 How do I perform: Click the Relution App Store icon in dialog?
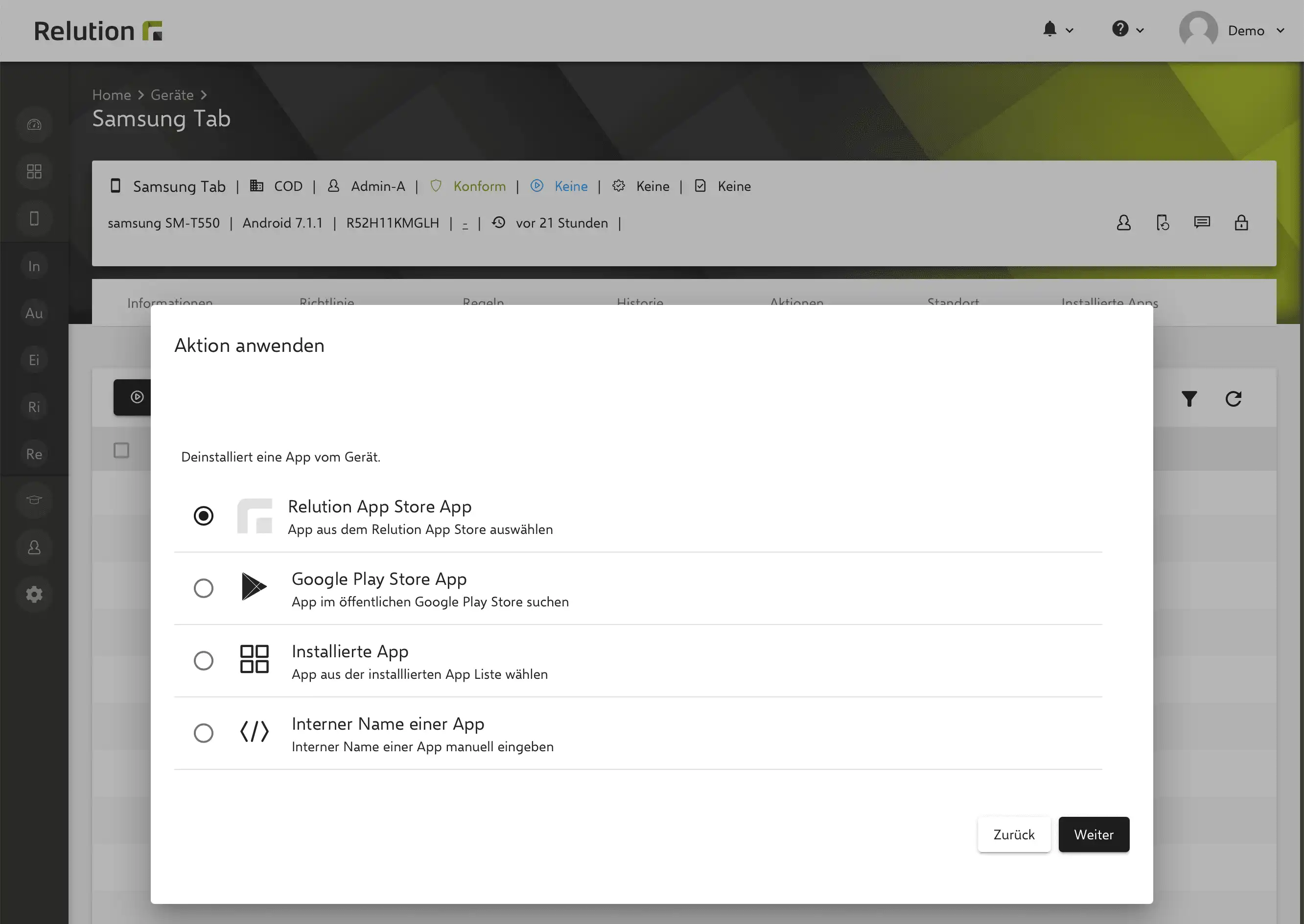coord(255,515)
